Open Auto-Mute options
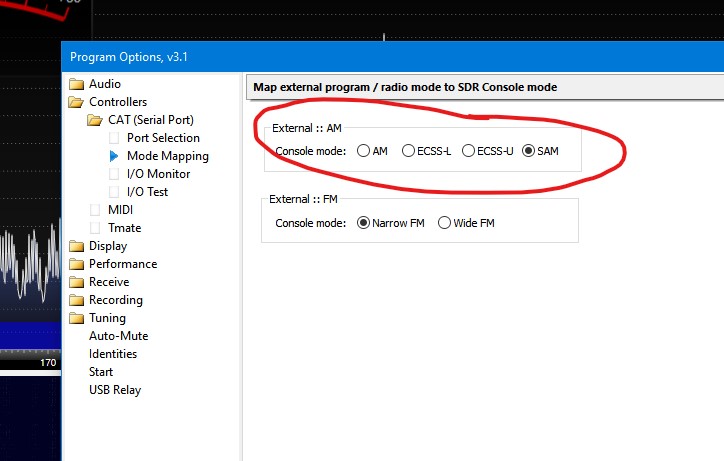Image resolution: width=724 pixels, height=461 pixels. 119,336
